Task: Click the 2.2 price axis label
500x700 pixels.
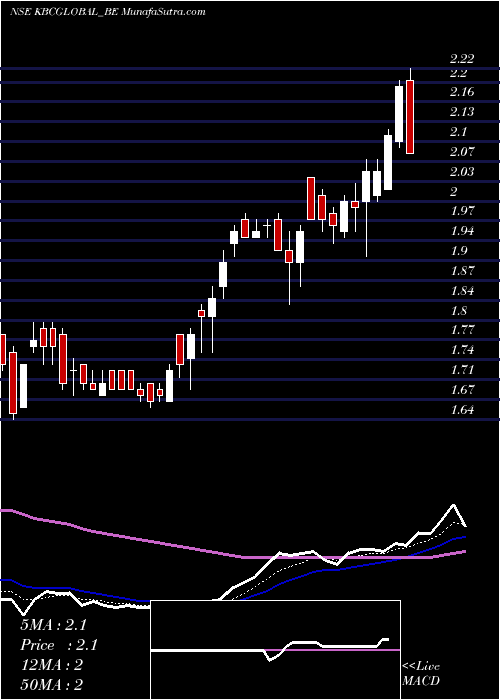Action: 458,72
